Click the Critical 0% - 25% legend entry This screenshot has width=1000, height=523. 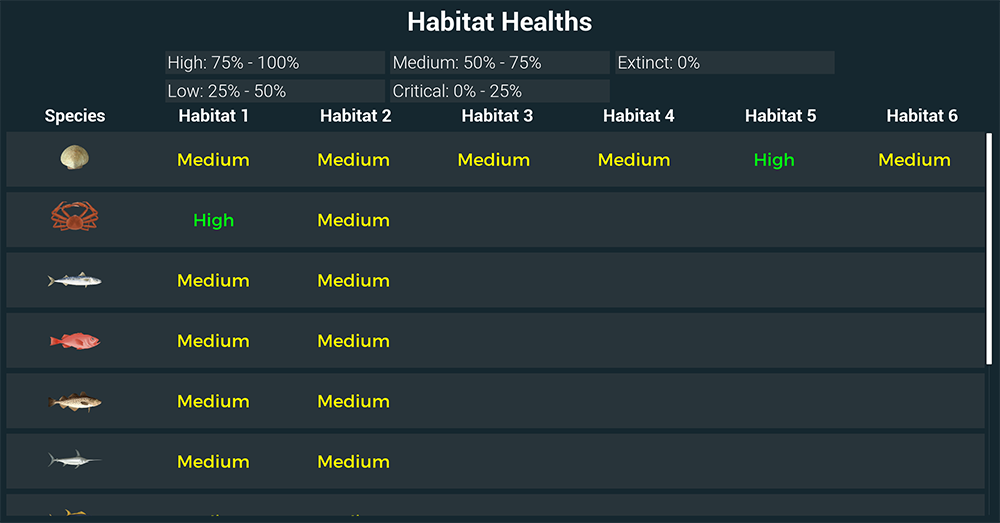(x=499, y=91)
